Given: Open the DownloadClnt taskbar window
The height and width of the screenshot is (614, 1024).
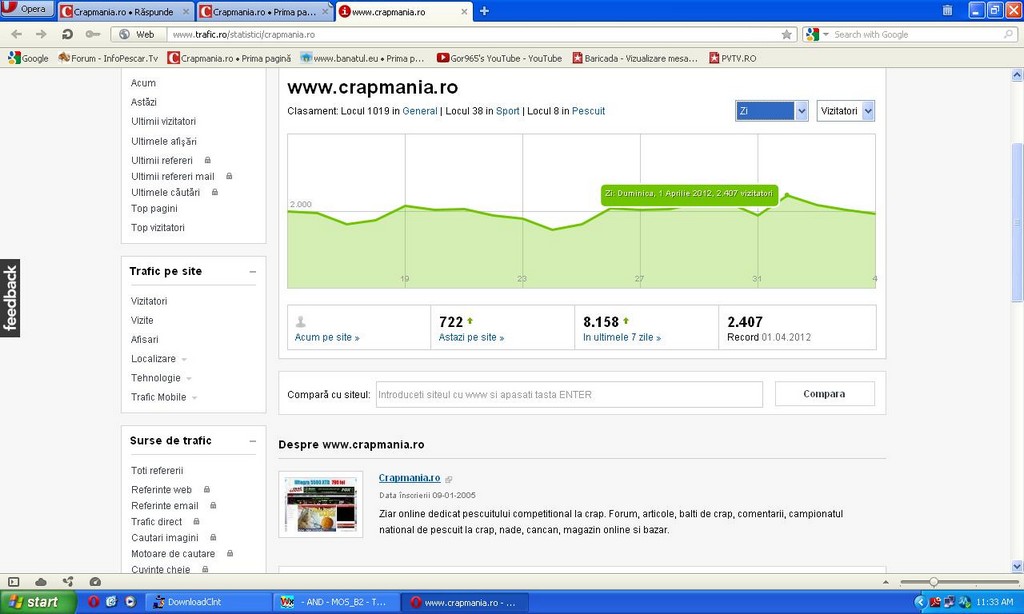Looking at the screenshot, I should coord(207,602).
